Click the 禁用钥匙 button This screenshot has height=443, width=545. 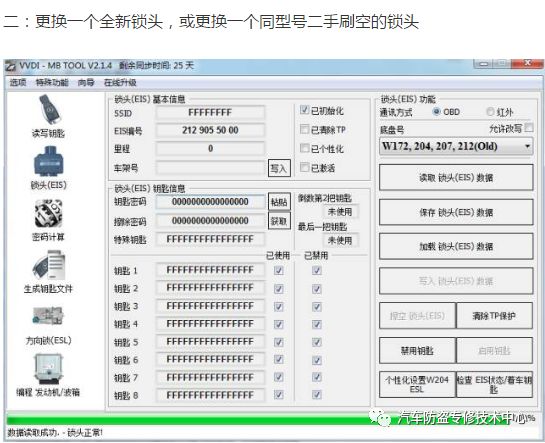pos(417,350)
